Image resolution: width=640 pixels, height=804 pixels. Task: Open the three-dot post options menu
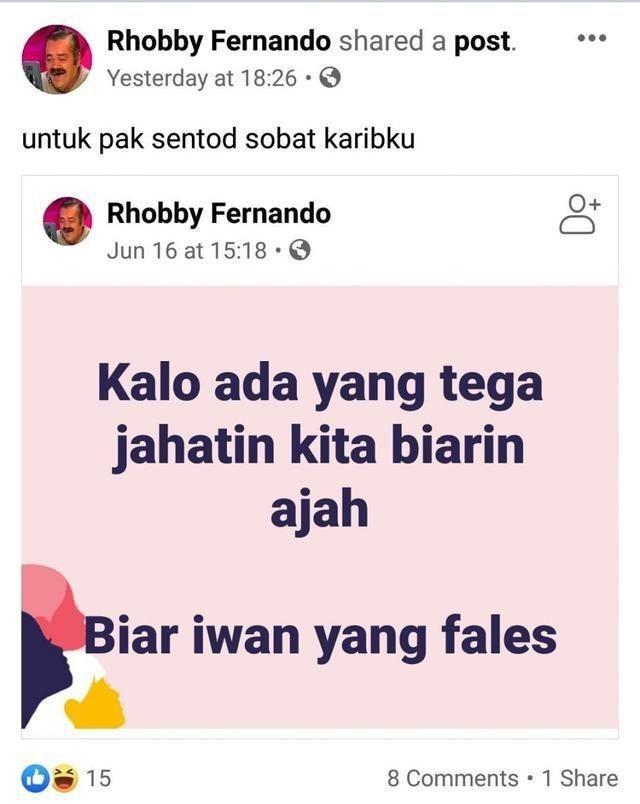click(x=592, y=38)
